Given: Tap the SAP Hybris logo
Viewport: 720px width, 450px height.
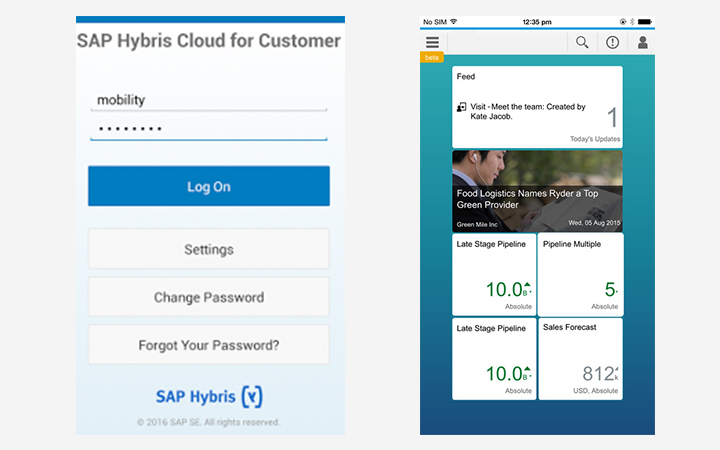Looking at the screenshot, I should 209,397.
